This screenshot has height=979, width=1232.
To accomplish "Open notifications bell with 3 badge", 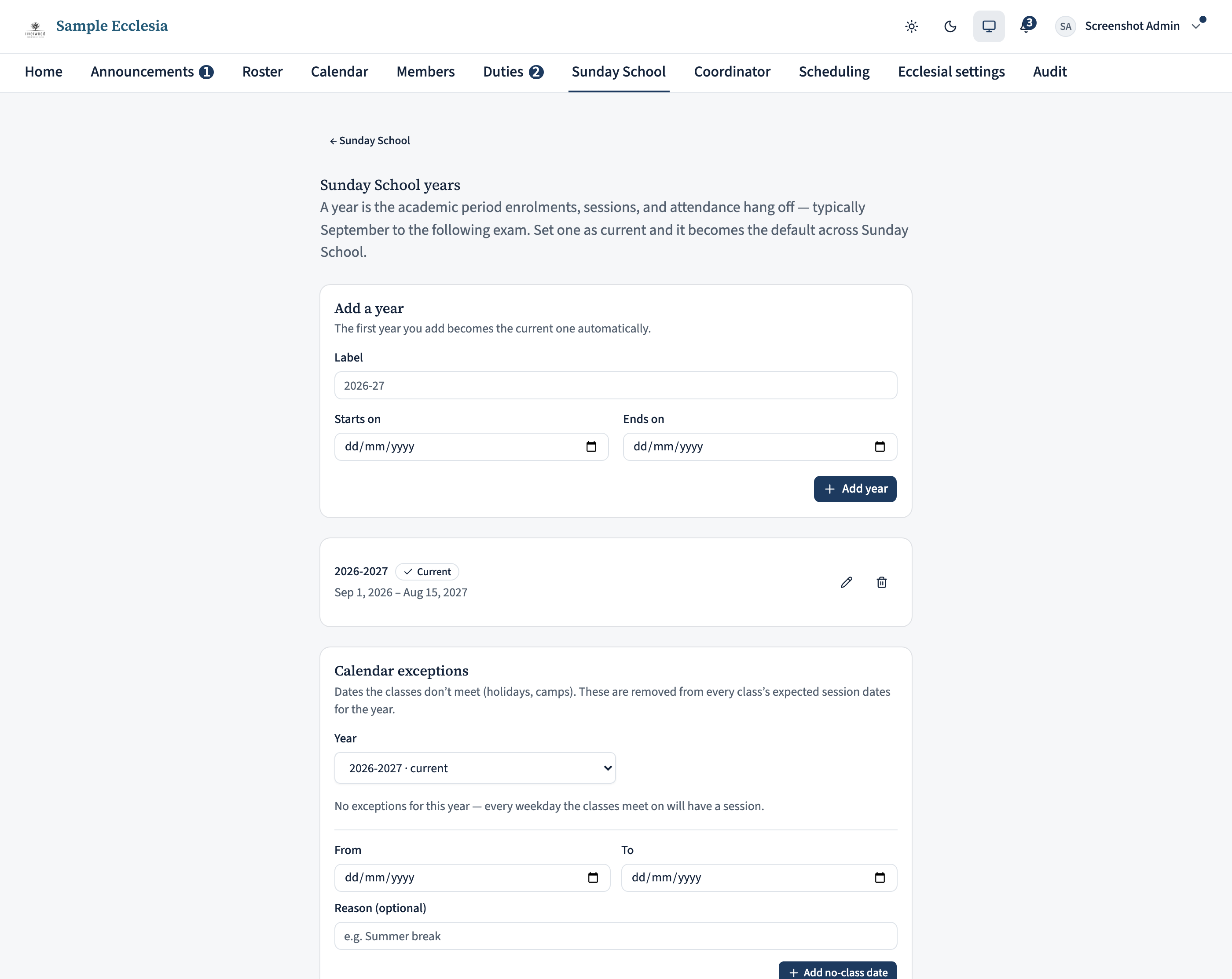I will [x=1027, y=25].
